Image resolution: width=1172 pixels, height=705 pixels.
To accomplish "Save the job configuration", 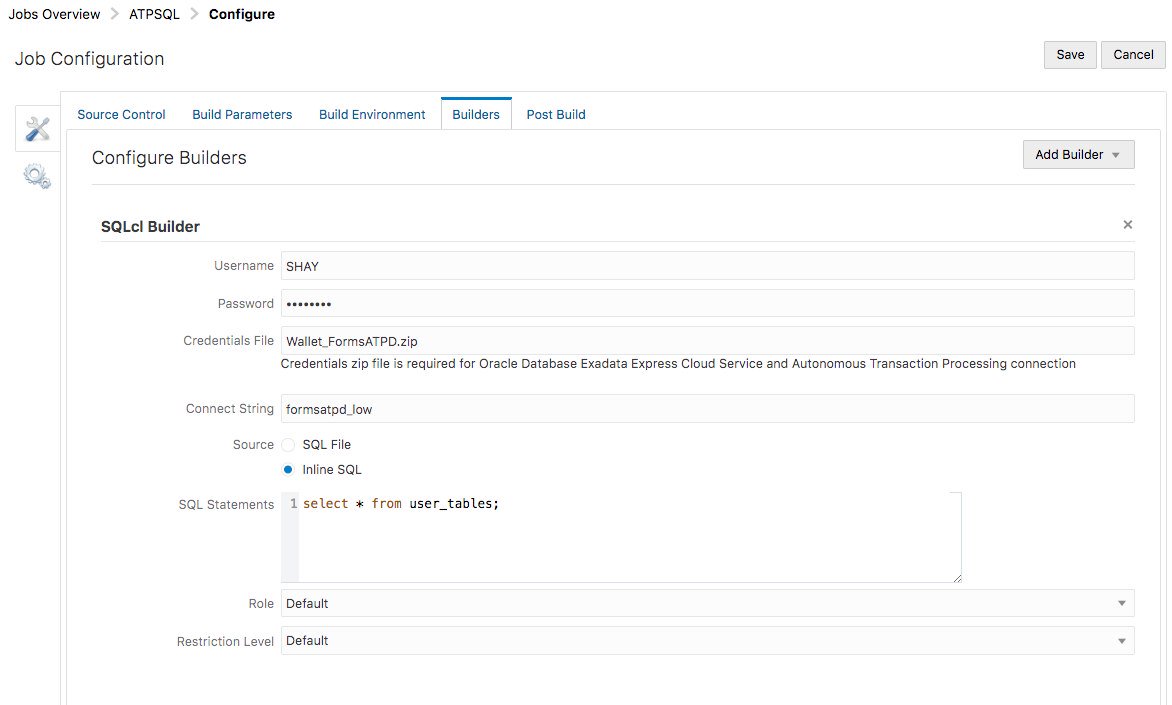I will click(x=1069, y=55).
